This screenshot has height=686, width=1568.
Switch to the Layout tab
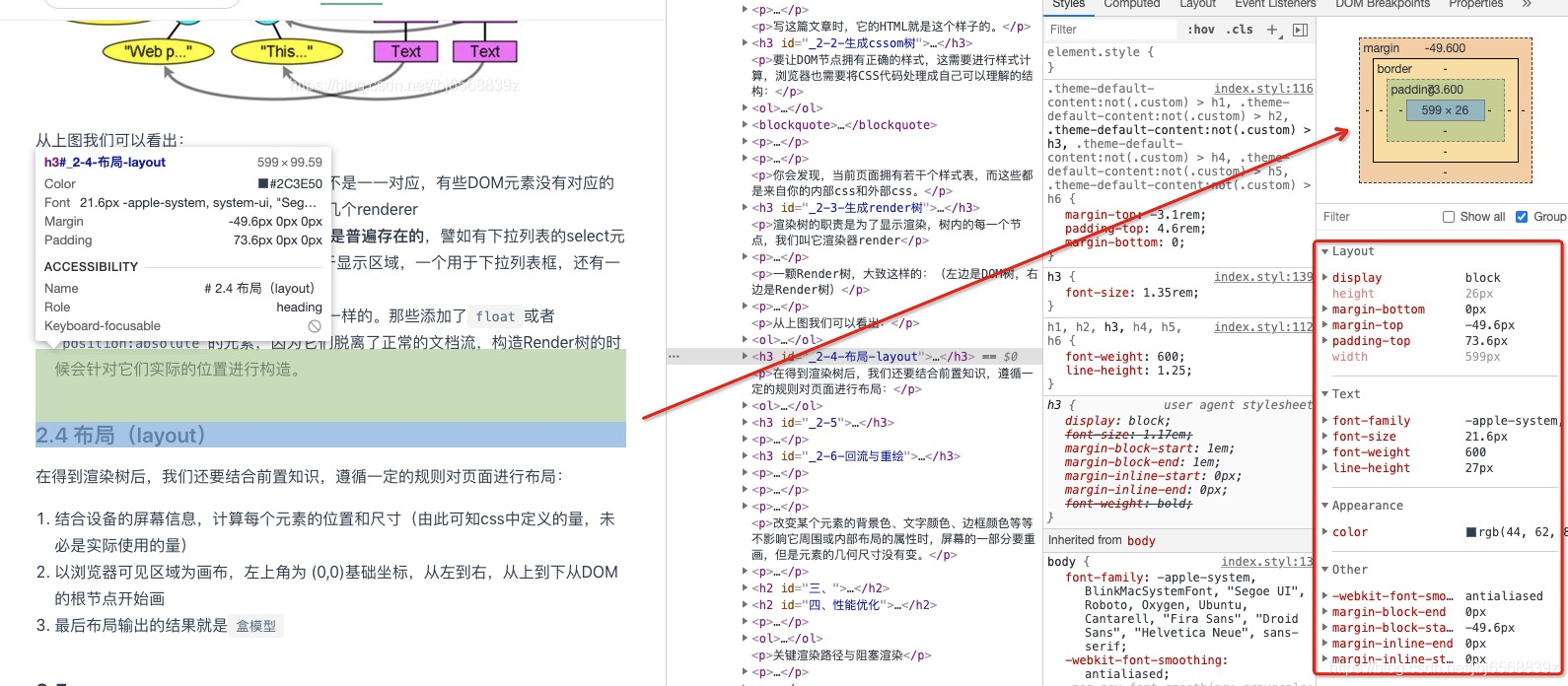(1198, 4)
